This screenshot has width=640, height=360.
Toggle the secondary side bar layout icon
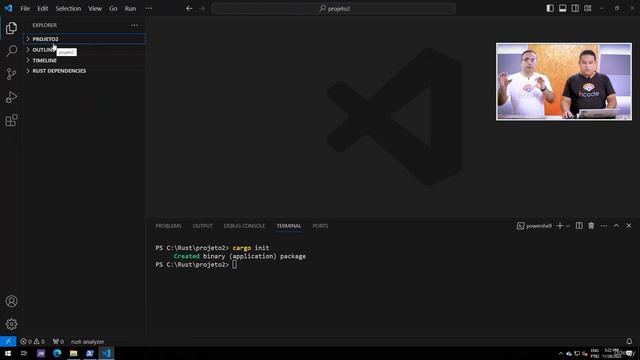[x=575, y=8]
